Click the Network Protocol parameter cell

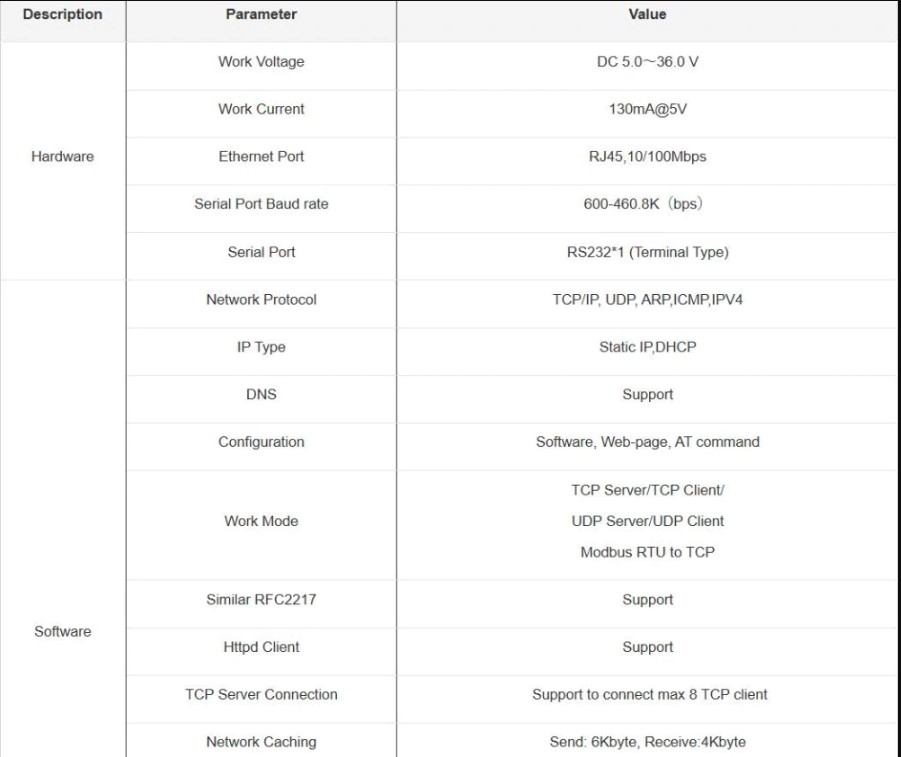click(x=261, y=300)
